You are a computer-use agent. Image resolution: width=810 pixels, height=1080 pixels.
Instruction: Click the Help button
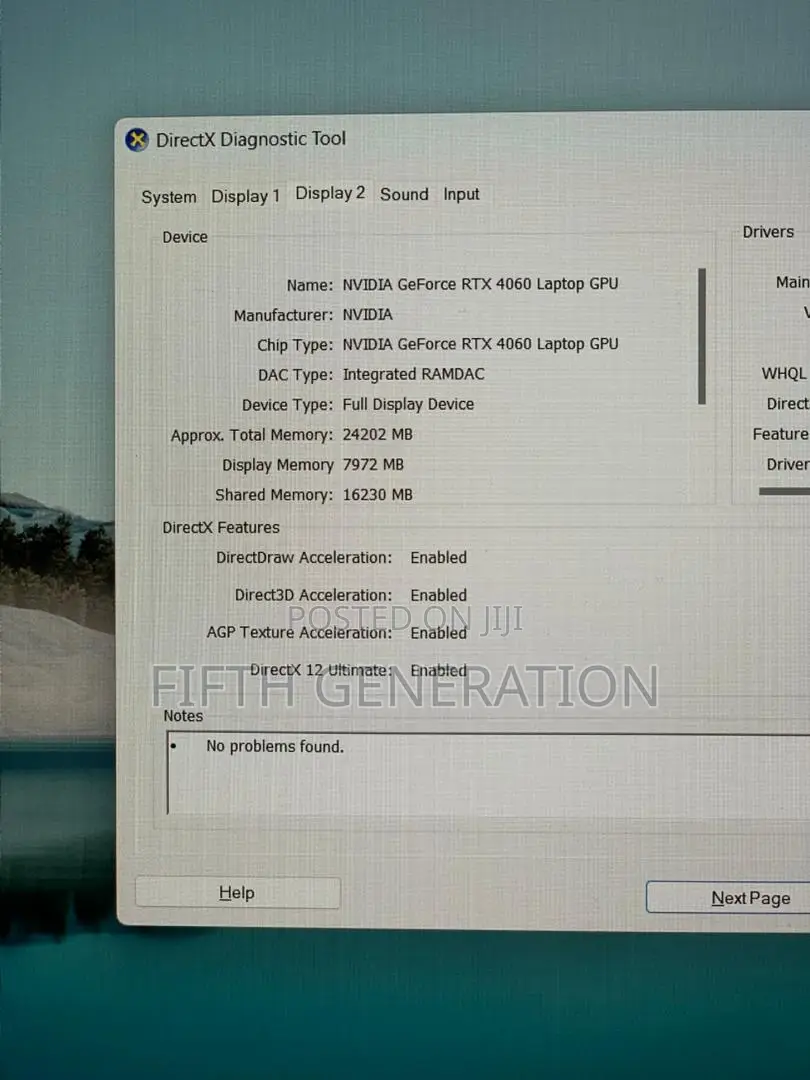(238, 893)
